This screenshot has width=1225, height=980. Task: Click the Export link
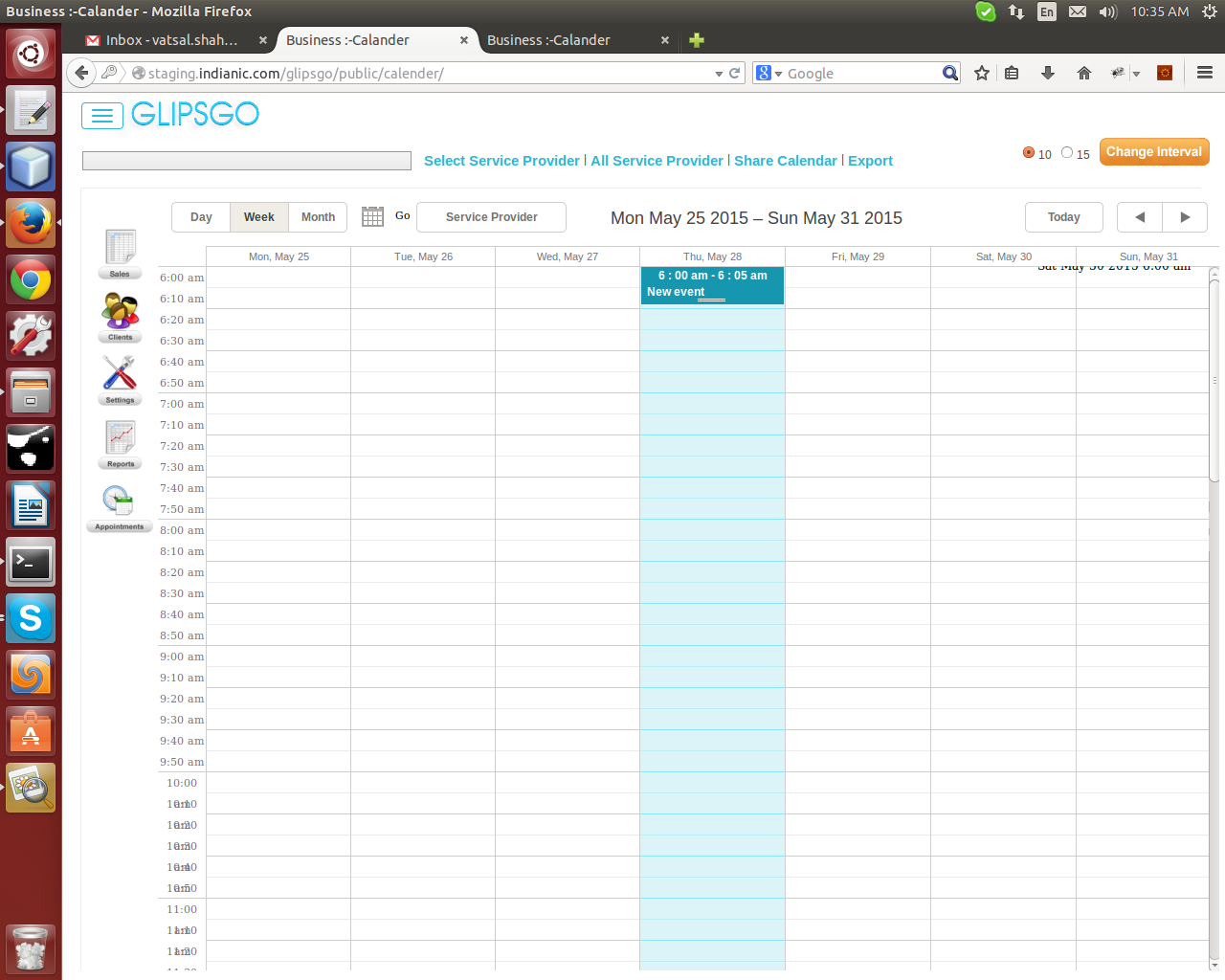tap(870, 161)
